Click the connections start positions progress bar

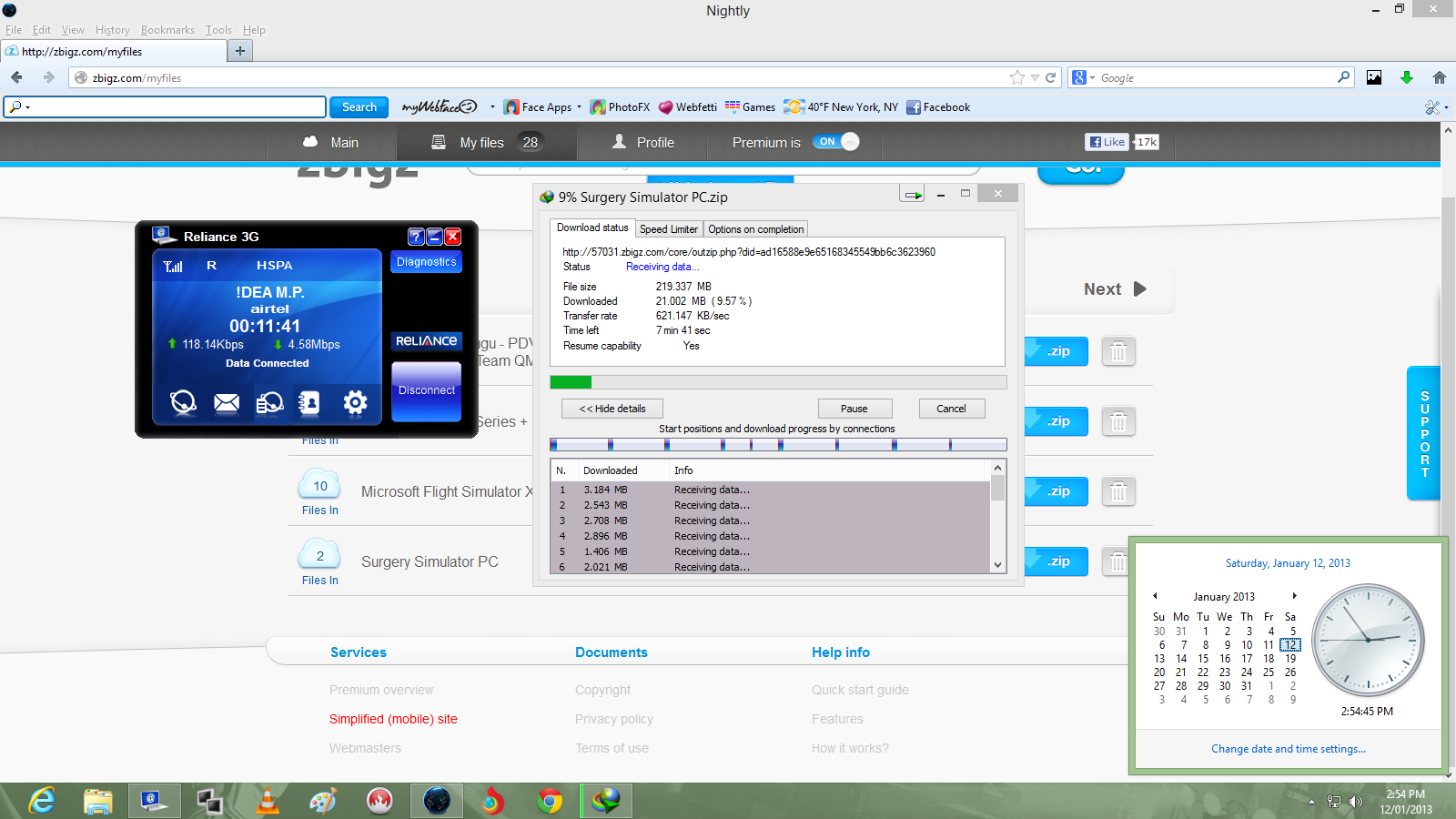tap(778, 445)
